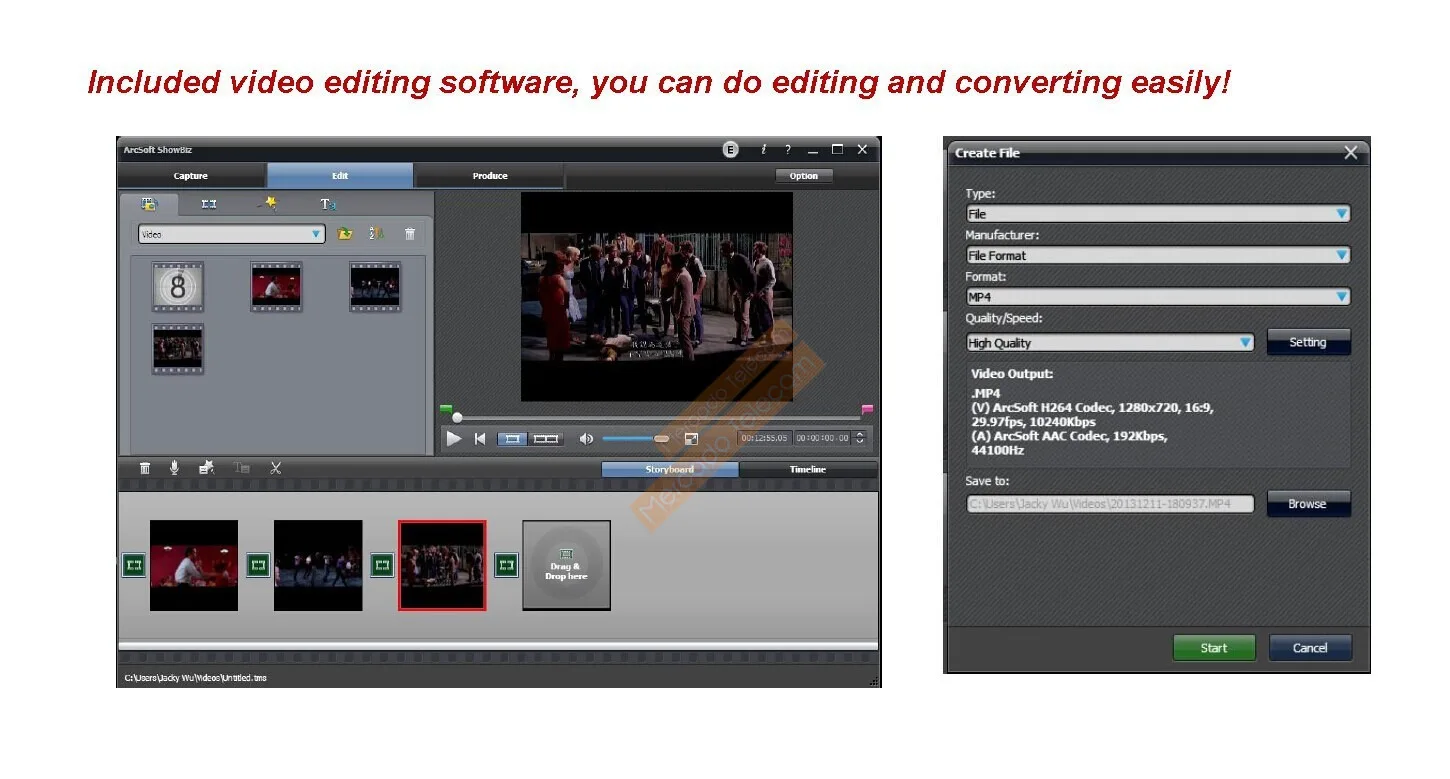The height and width of the screenshot is (779, 1450).
Task: Open the Transitions tab icon in media panel
Action: tap(208, 204)
